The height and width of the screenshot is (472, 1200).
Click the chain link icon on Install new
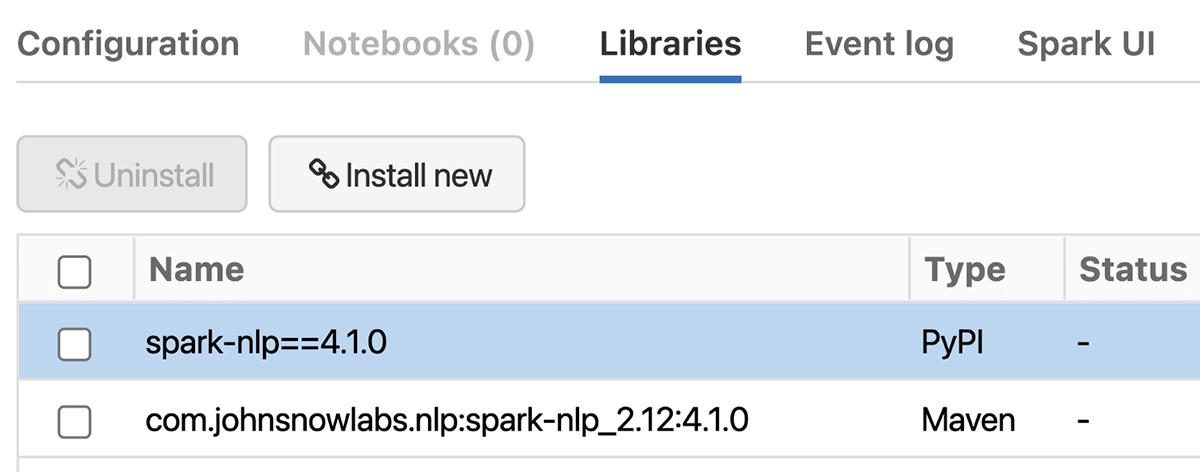point(323,175)
